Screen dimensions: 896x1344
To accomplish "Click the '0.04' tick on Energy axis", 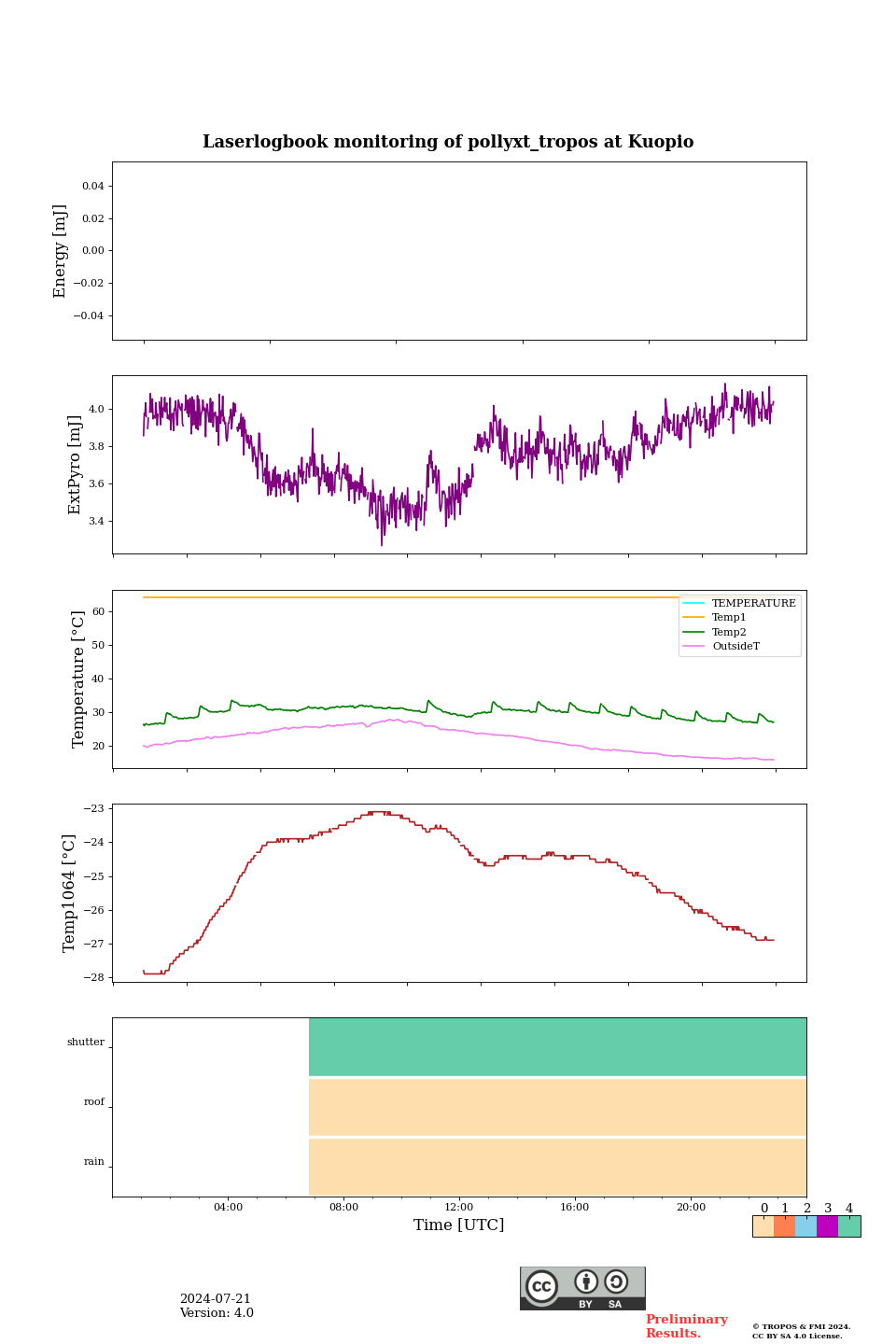I will 93,187.
